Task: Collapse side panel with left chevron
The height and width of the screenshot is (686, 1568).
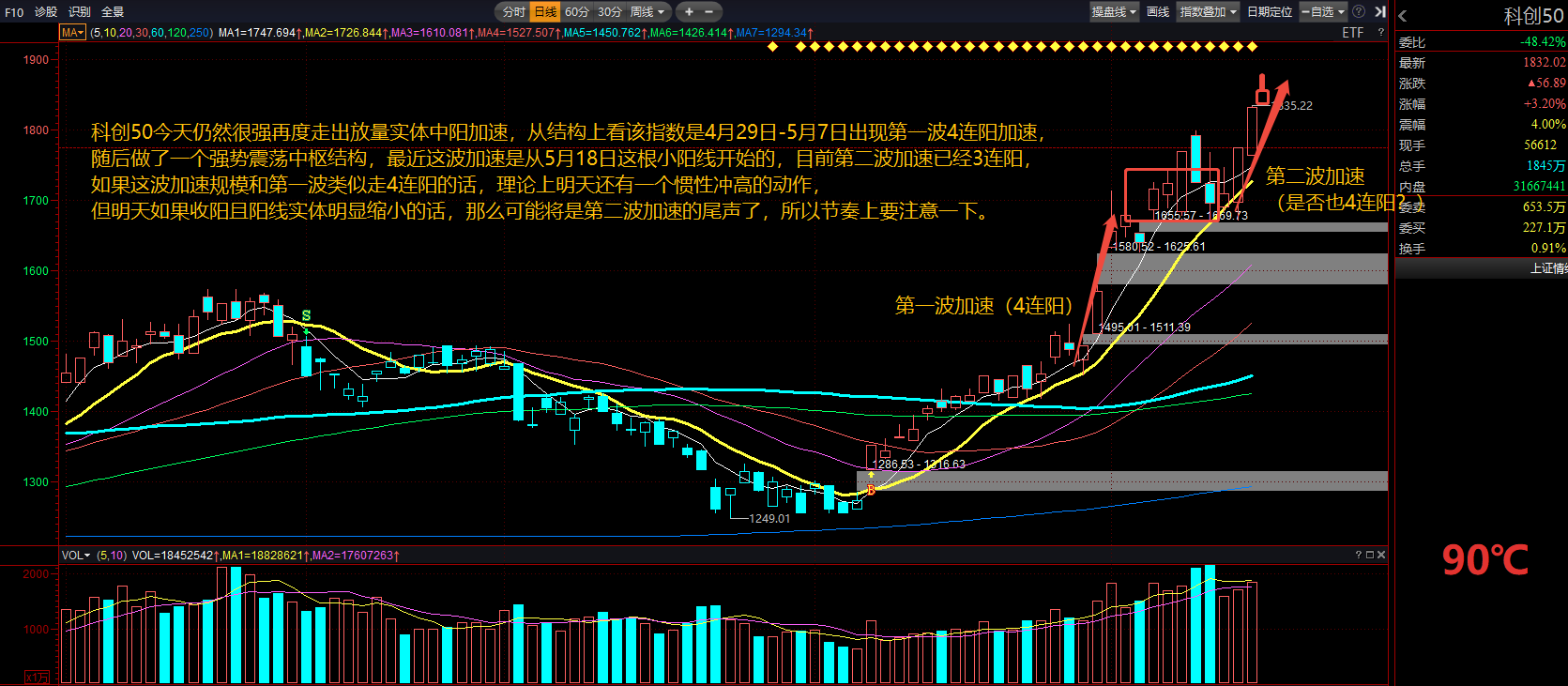Action: tap(1403, 16)
